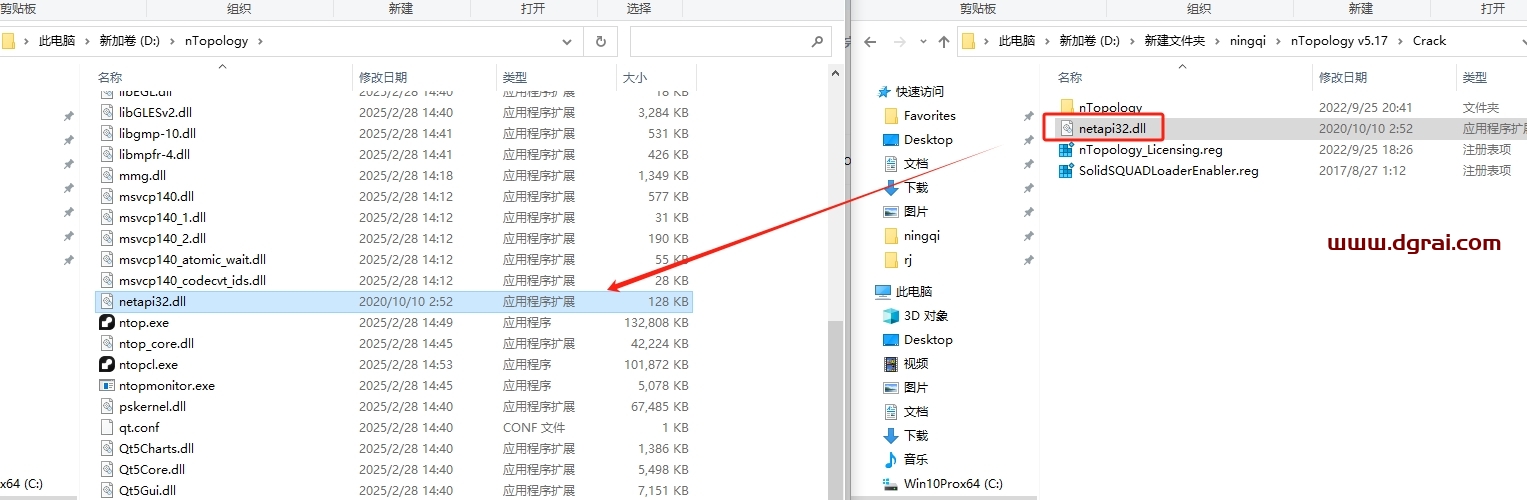Image resolution: width=1527 pixels, height=500 pixels.
Task: Click 新建文件夹 breadcrumb in right window
Action: click(x=1174, y=42)
